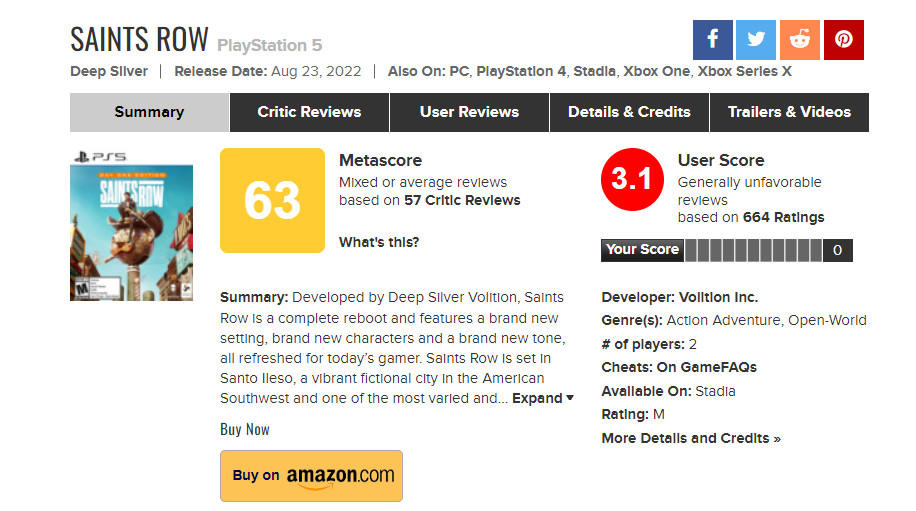The image size is (916, 511).
Task: Click the Buy on Amazon.com button
Action: 311,476
